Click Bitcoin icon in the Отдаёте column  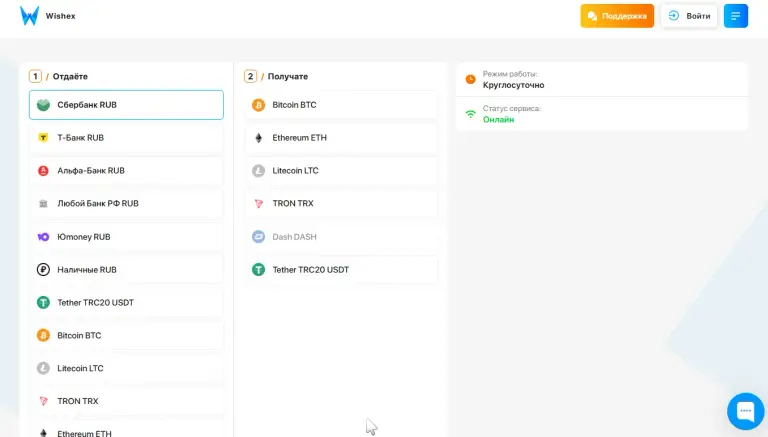(43, 335)
